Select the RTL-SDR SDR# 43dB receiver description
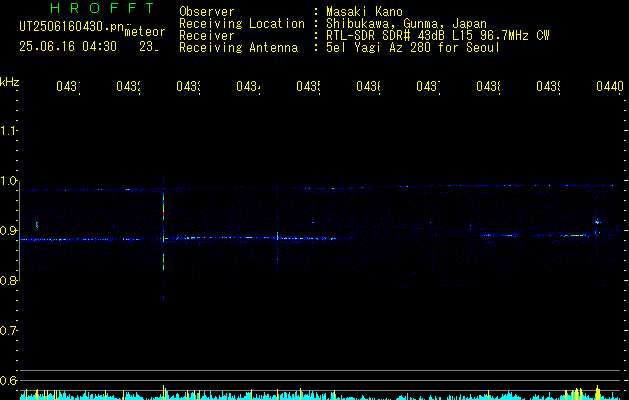 pyautogui.click(x=438, y=36)
